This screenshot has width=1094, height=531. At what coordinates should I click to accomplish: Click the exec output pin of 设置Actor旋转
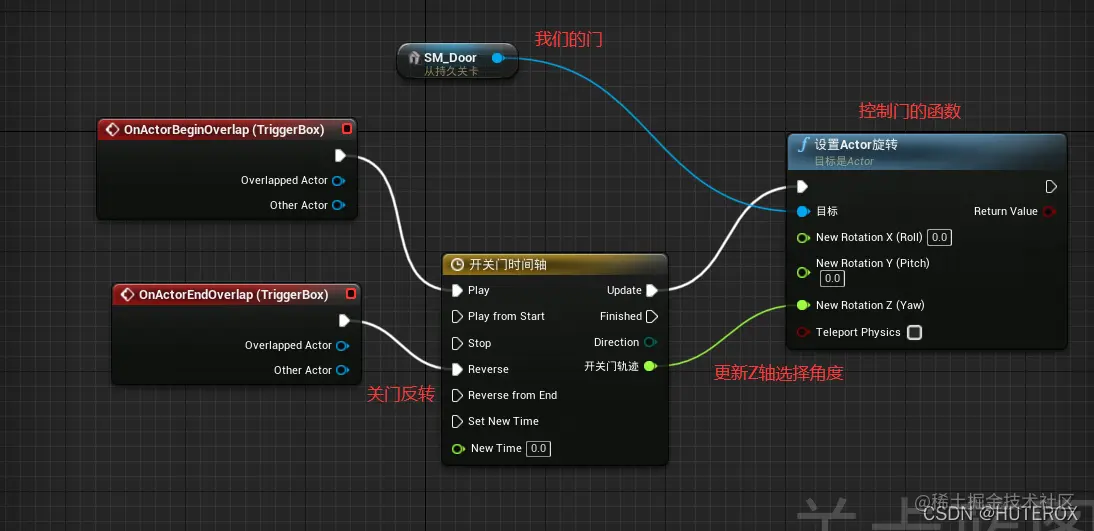tap(1051, 186)
